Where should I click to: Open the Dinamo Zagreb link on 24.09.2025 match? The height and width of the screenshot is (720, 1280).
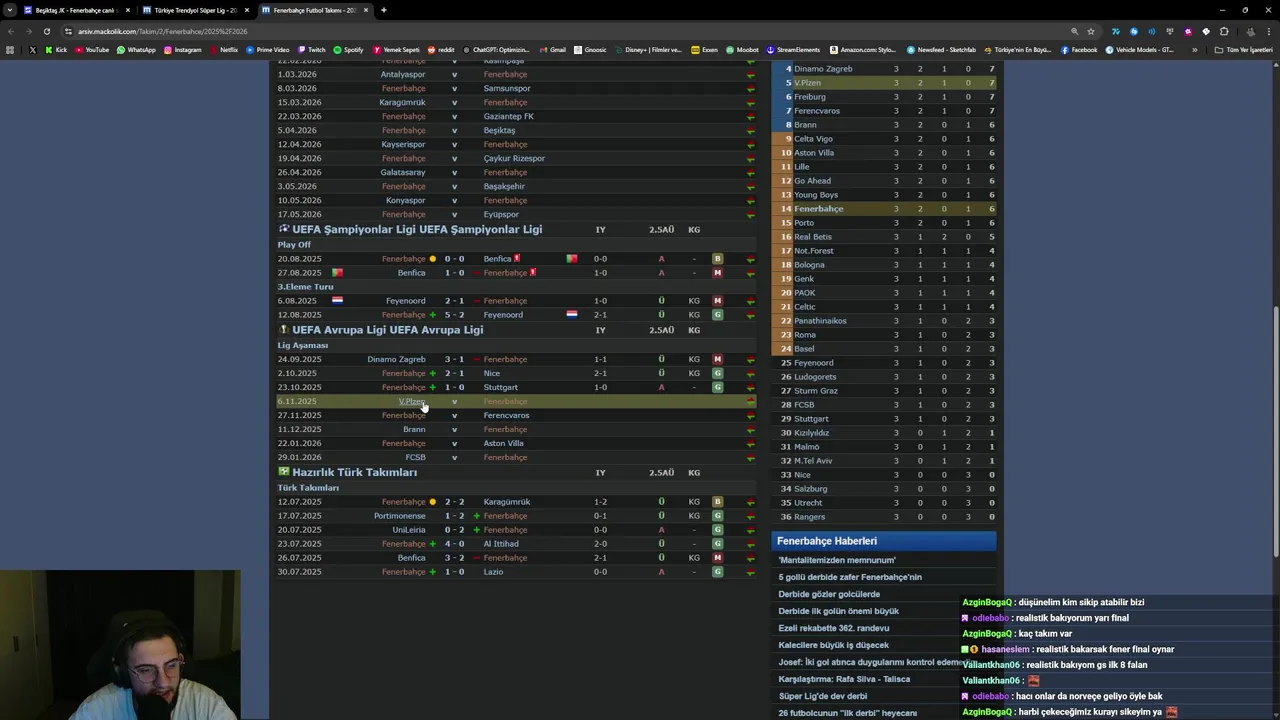pos(396,359)
